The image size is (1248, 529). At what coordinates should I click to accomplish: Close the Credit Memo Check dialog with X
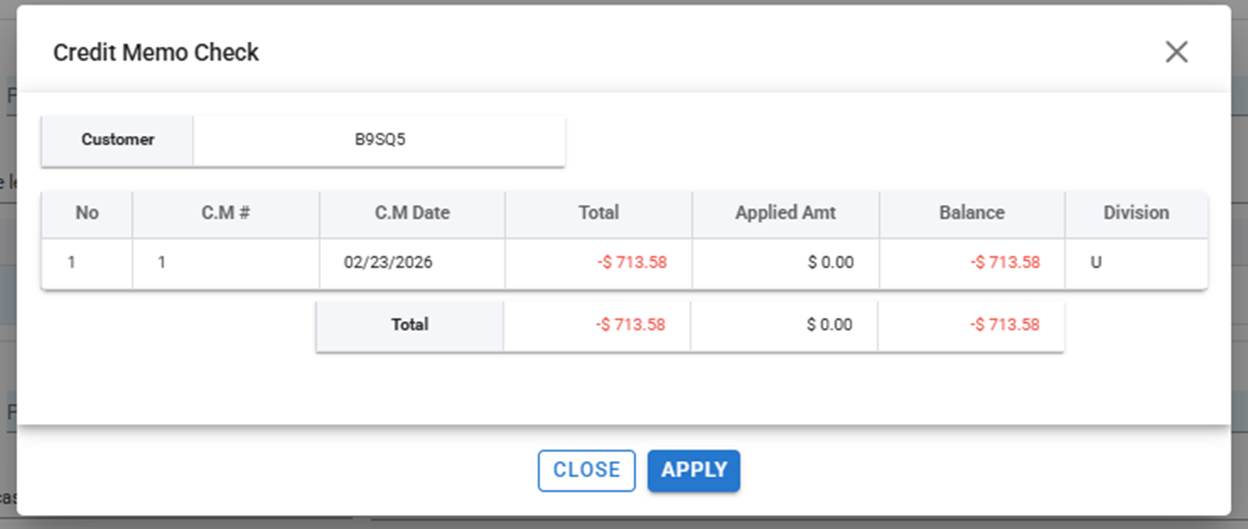1176,52
